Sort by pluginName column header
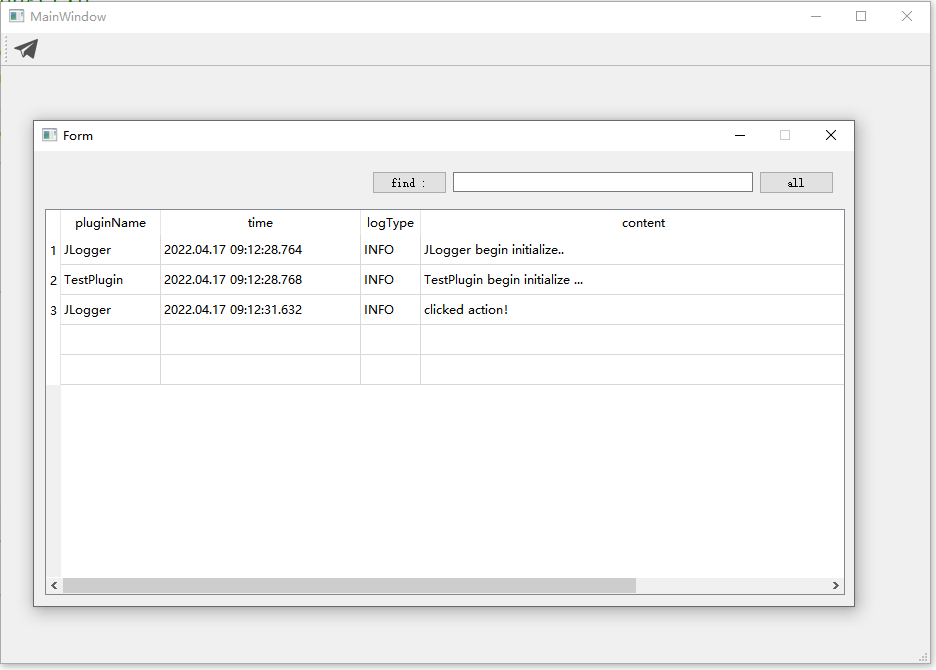Viewport: 936px width, 670px height. (x=110, y=223)
